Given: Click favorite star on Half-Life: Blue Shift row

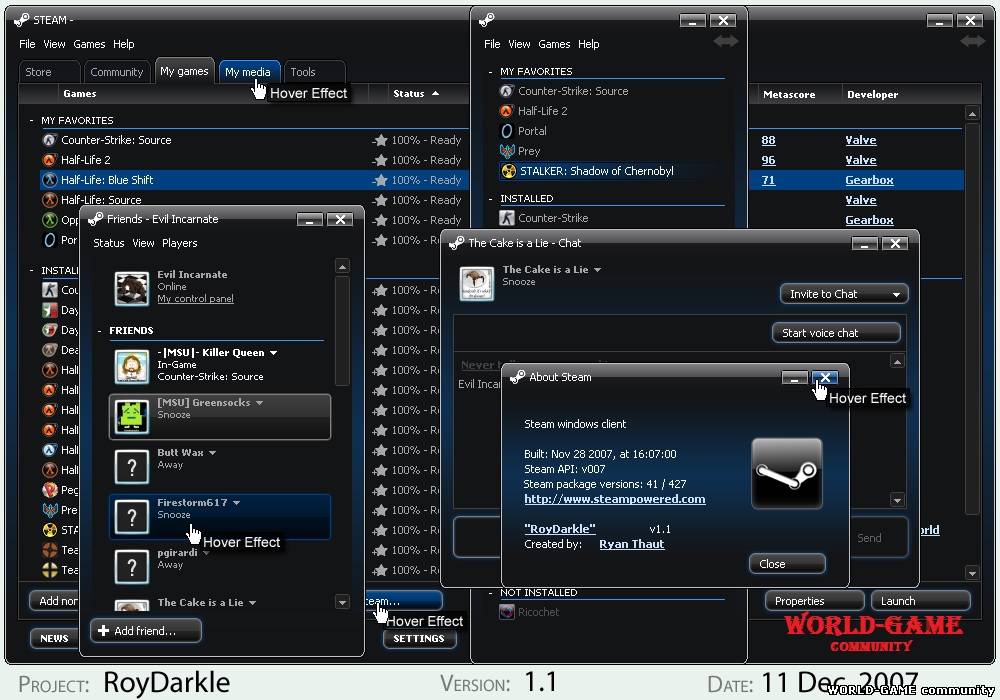Looking at the screenshot, I should pyautogui.click(x=380, y=180).
